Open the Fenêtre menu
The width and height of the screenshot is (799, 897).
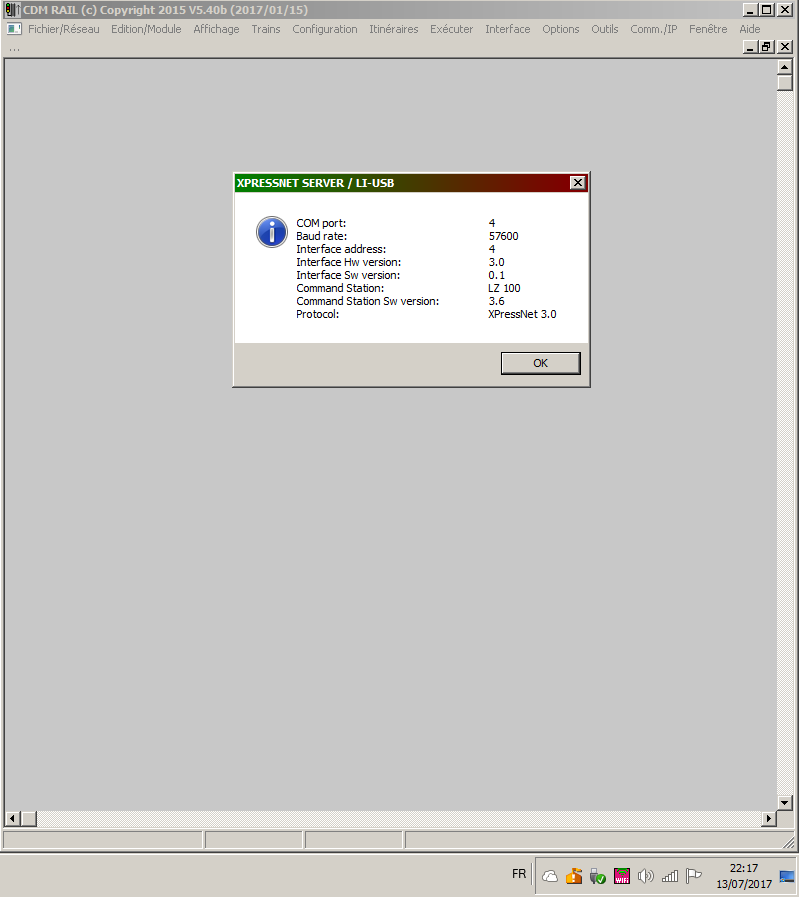pyautogui.click(x=708, y=29)
